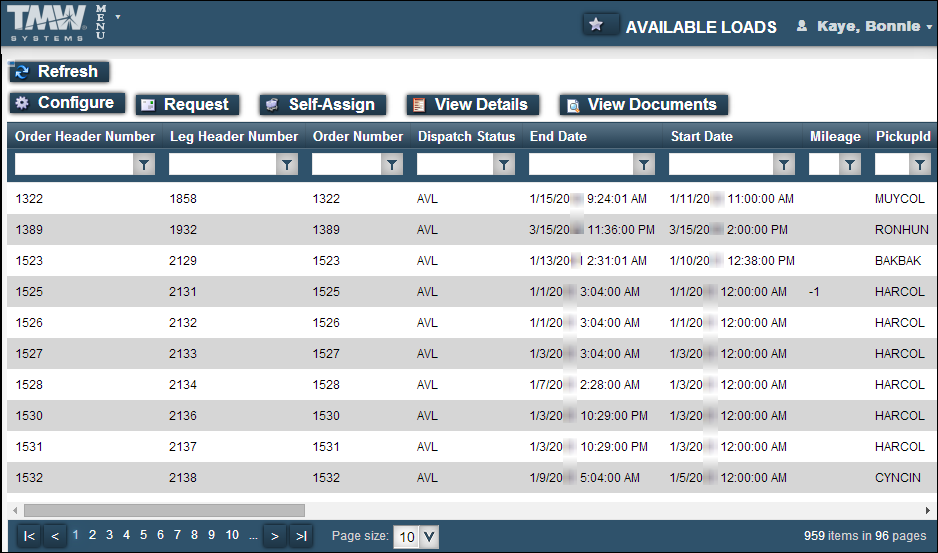Click the End Date filter icon
Image resolution: width=938 pixels, height=553 pixels.
(644, 165)
